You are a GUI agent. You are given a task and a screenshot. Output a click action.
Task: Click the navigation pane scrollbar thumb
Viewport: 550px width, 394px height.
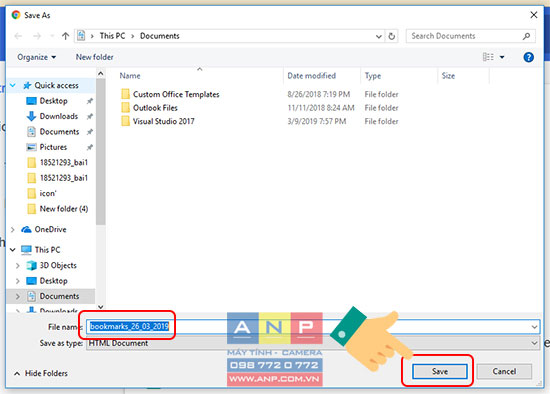click(x=101, y=151)
